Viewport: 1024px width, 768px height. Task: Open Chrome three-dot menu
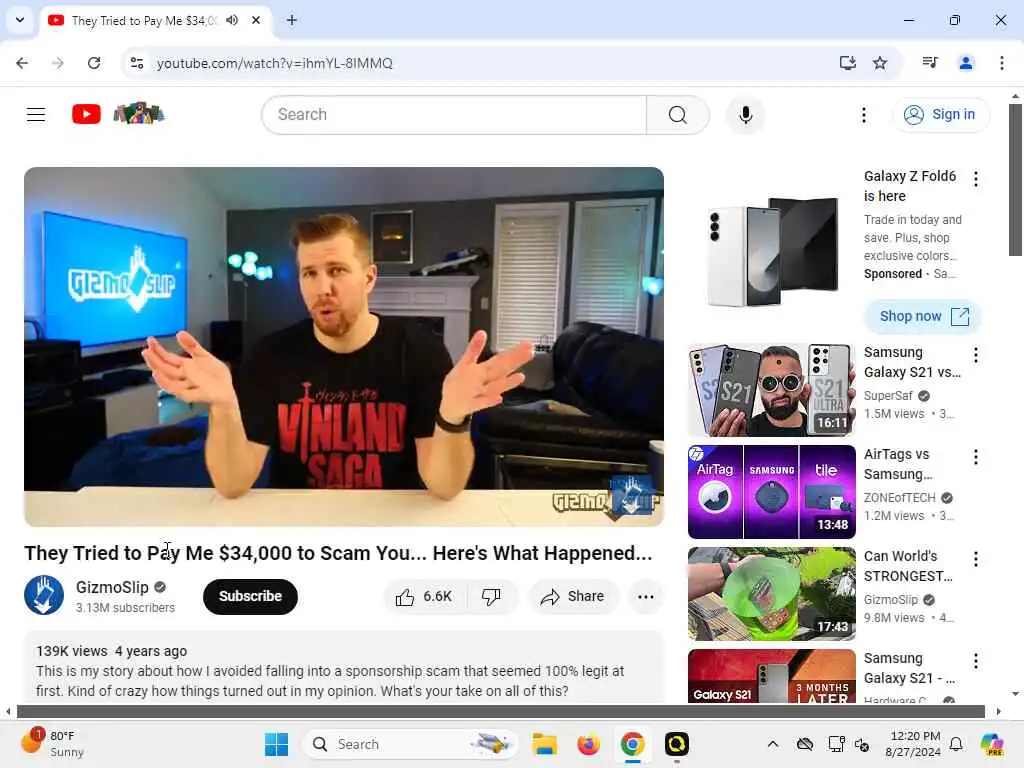(x=1002, y=63)
